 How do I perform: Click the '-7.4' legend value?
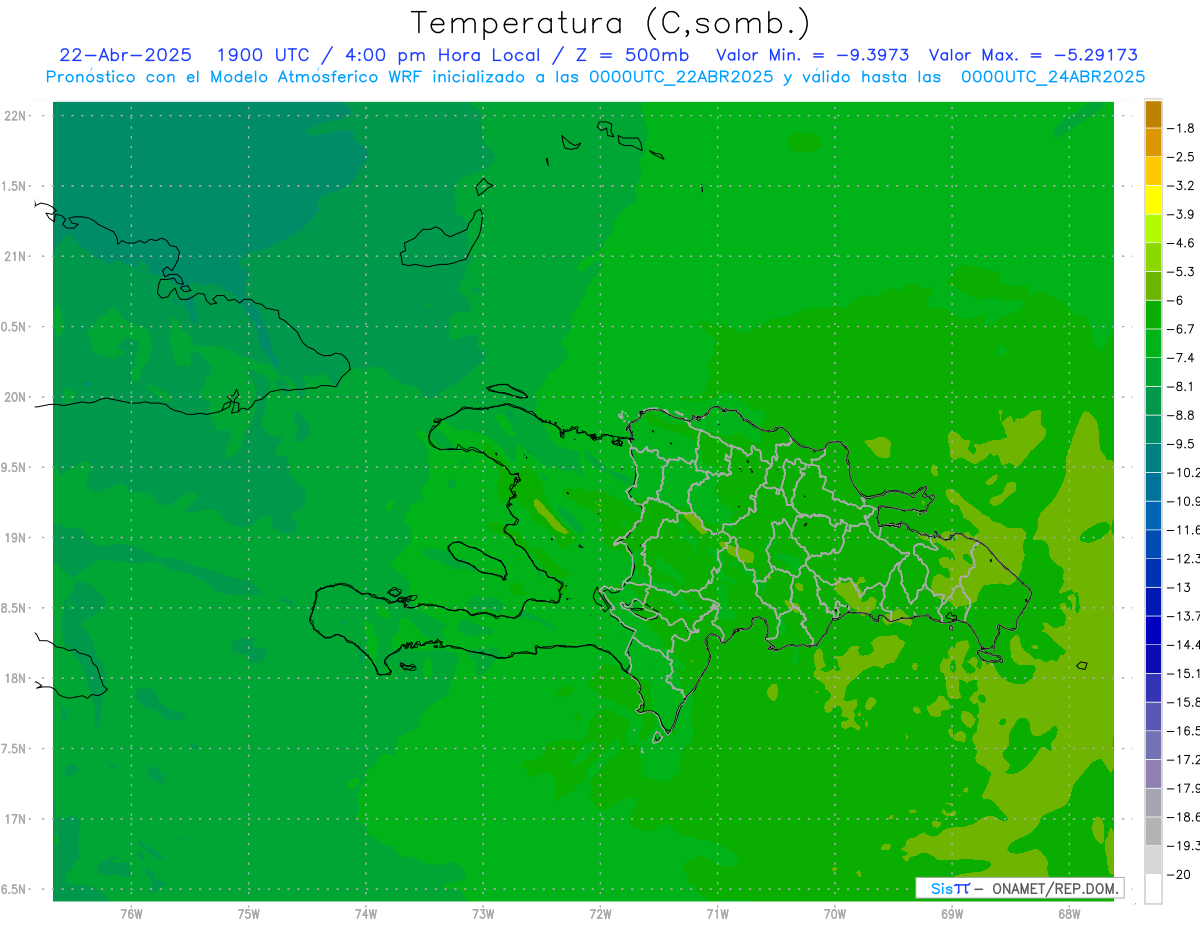1182,358
